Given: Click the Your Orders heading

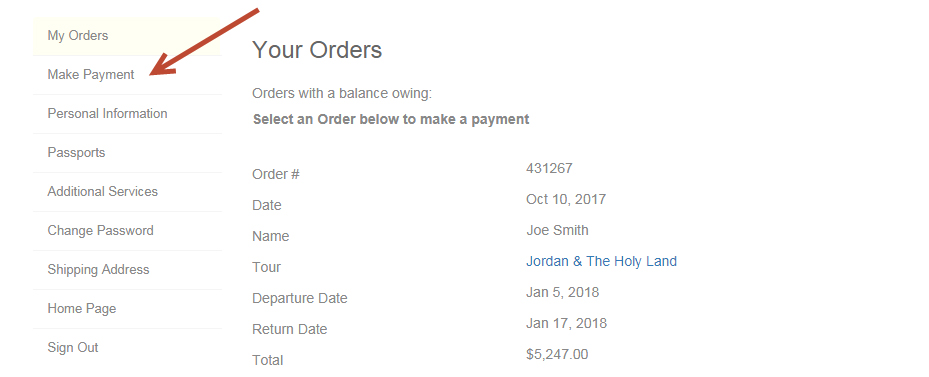Looking at the screenshot, I should tap(317, 50).
